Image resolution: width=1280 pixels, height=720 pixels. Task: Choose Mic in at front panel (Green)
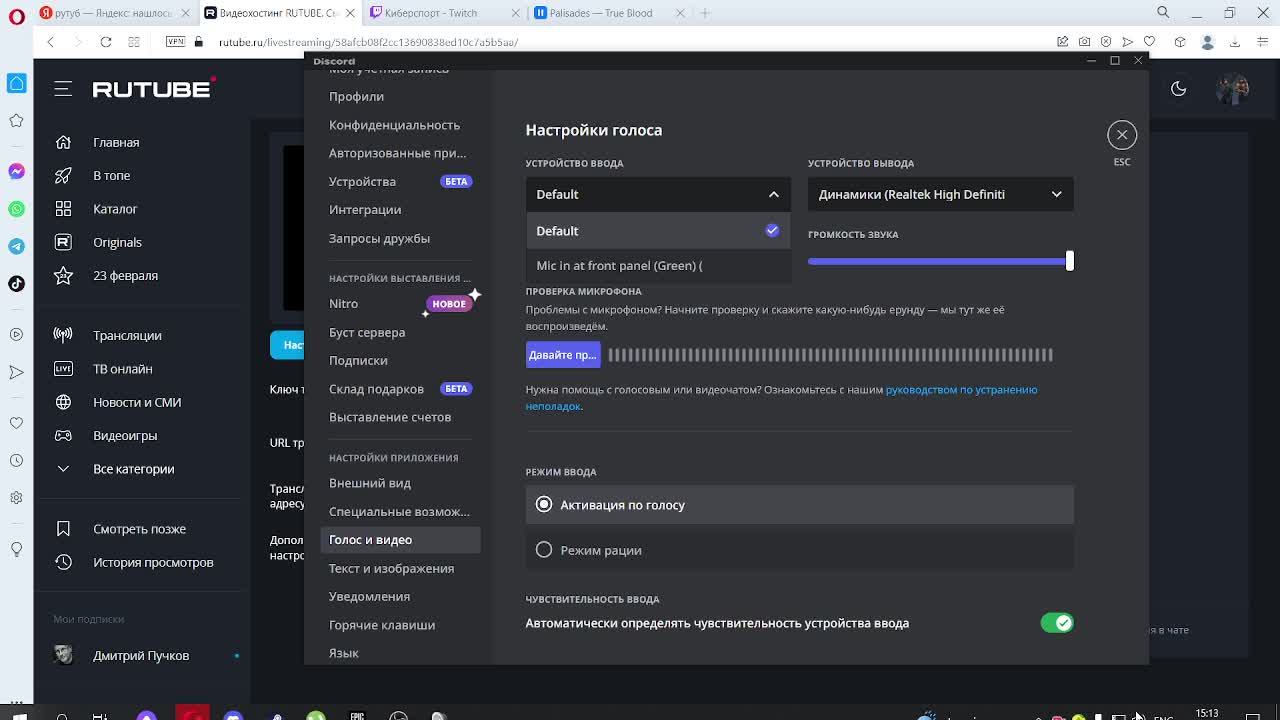658,266
